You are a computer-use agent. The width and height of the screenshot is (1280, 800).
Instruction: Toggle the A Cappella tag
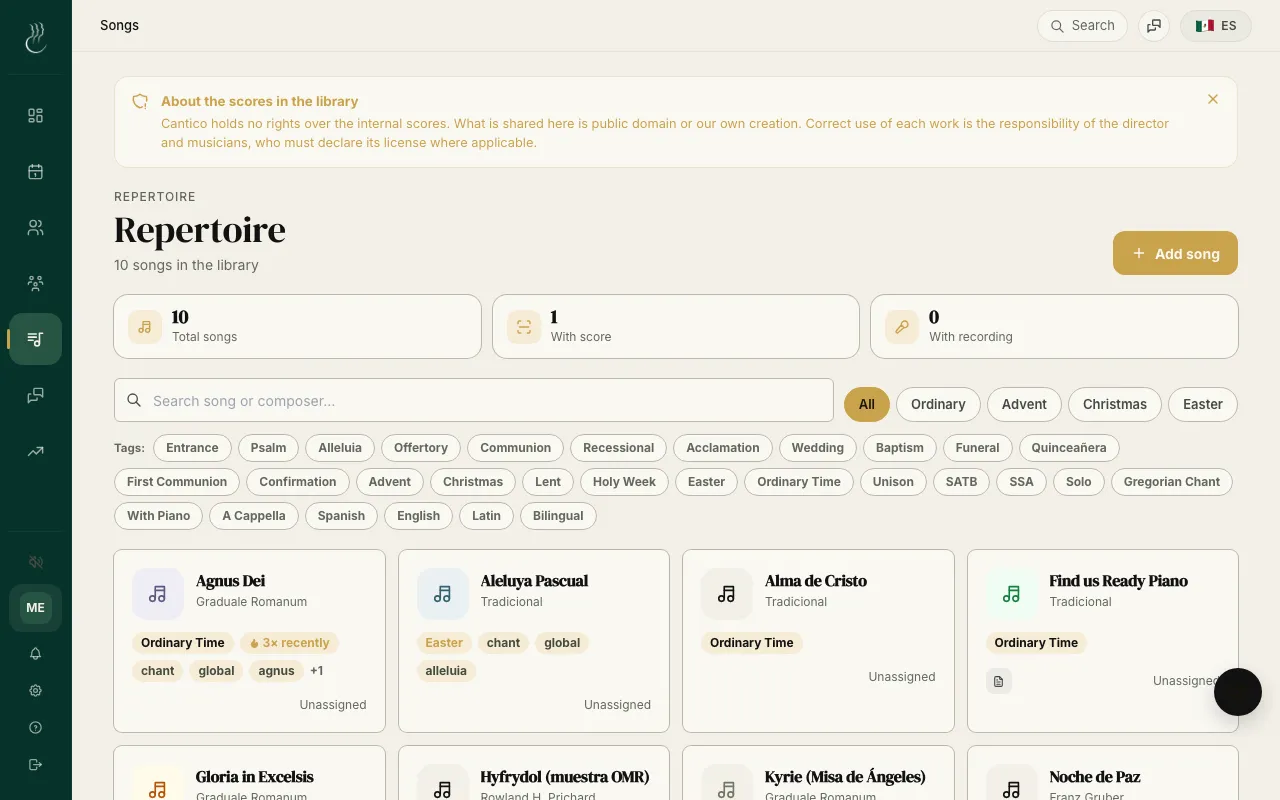tap(254, 516)
